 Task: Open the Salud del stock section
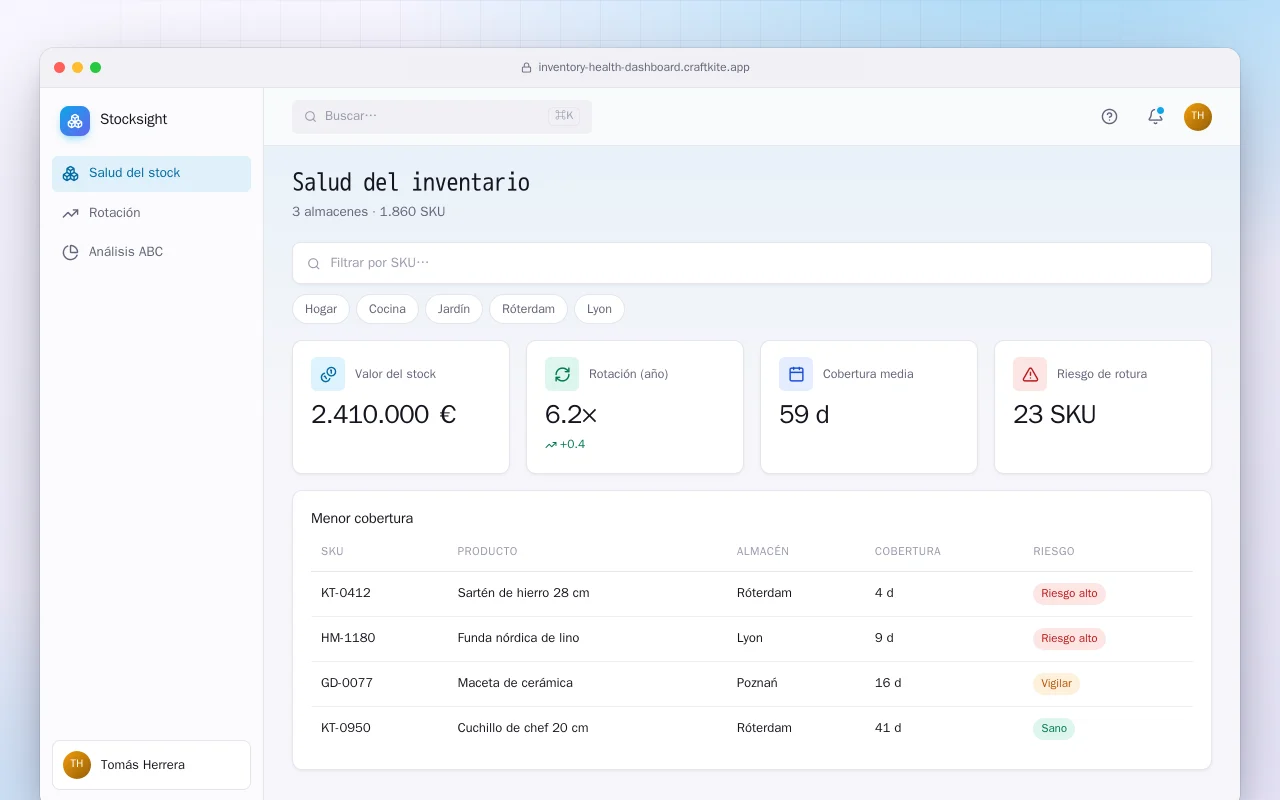(151, 173)
